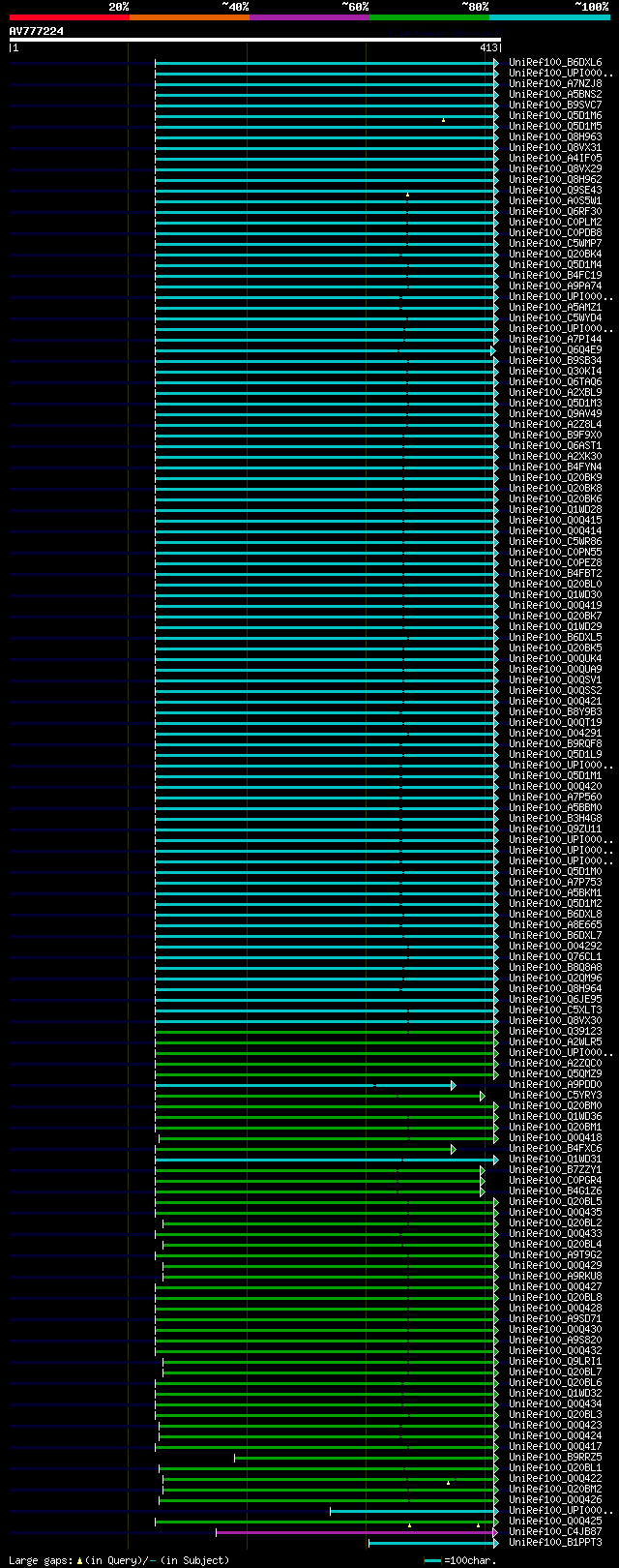
Task: Click UniRef100_B4FXC6 label
Action: click(555, 1149)
